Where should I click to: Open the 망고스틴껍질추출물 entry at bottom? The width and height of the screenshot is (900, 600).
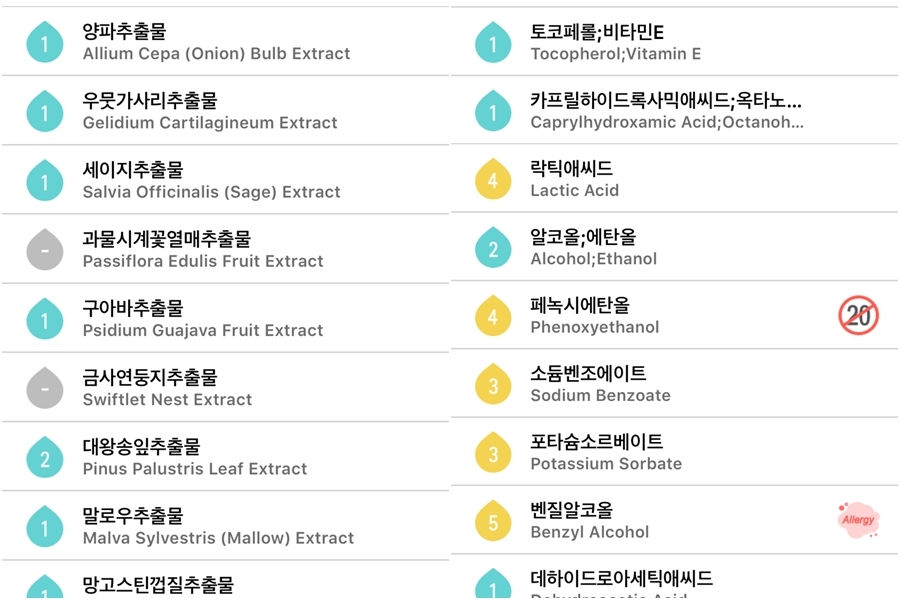tap(225, 580)
